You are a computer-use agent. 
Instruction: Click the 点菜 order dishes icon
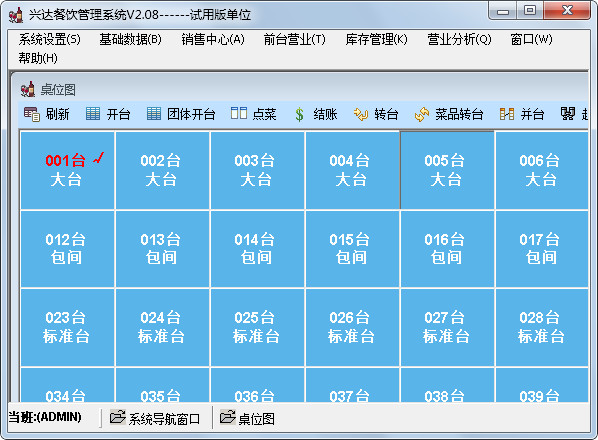pos(239,113)
